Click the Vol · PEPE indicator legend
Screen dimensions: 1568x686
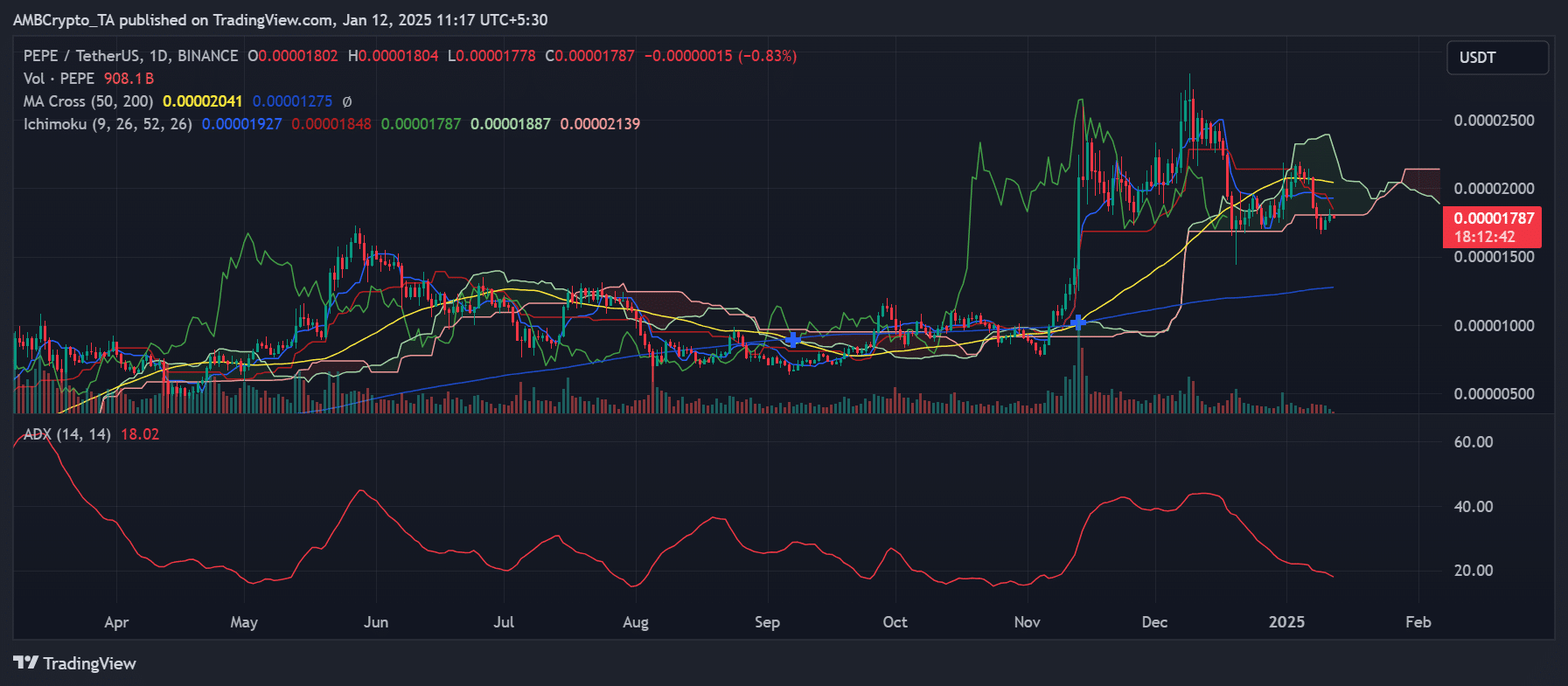point(59,79)
